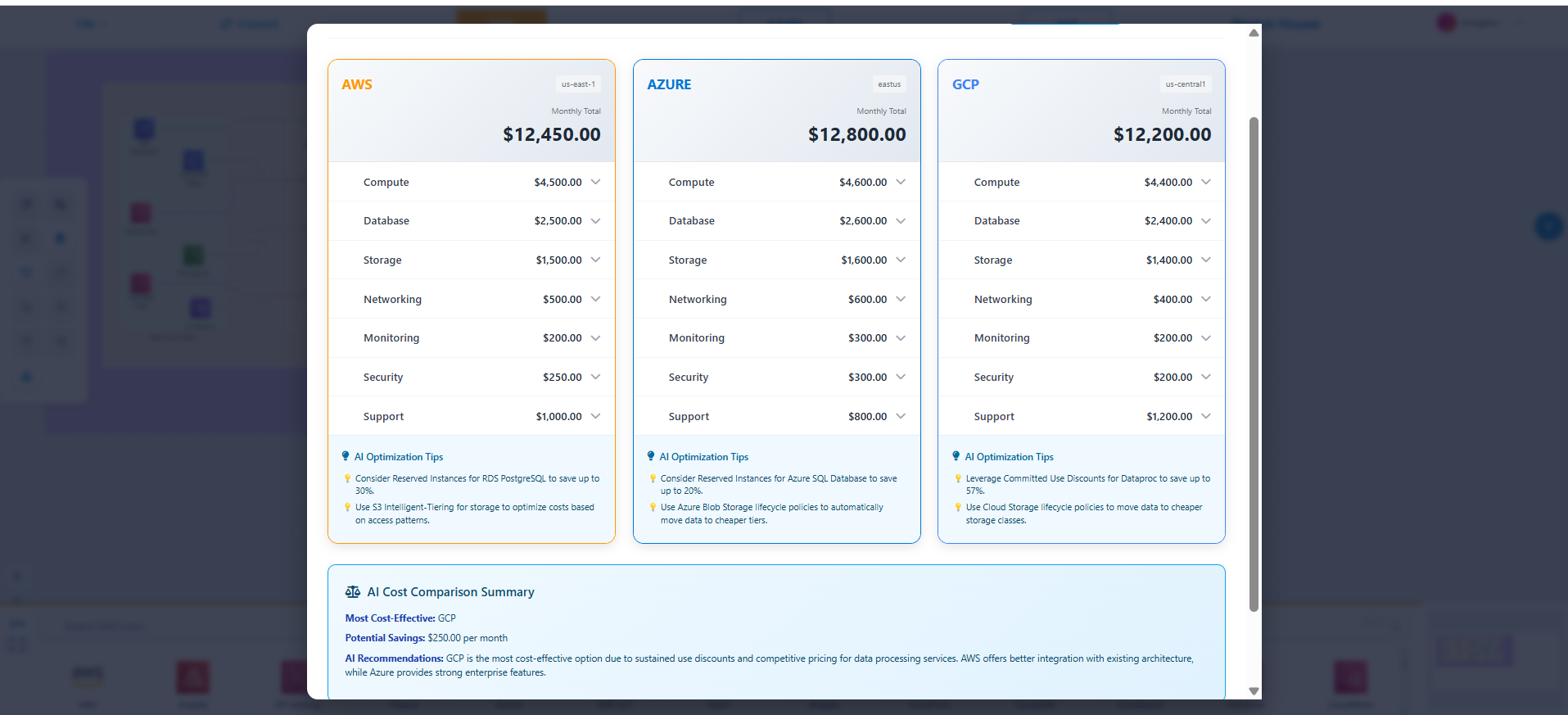Viewport: 1568px width, 715px height.
Task: Expand Azure Security row chevron
Action: click(x=901, y=377)
